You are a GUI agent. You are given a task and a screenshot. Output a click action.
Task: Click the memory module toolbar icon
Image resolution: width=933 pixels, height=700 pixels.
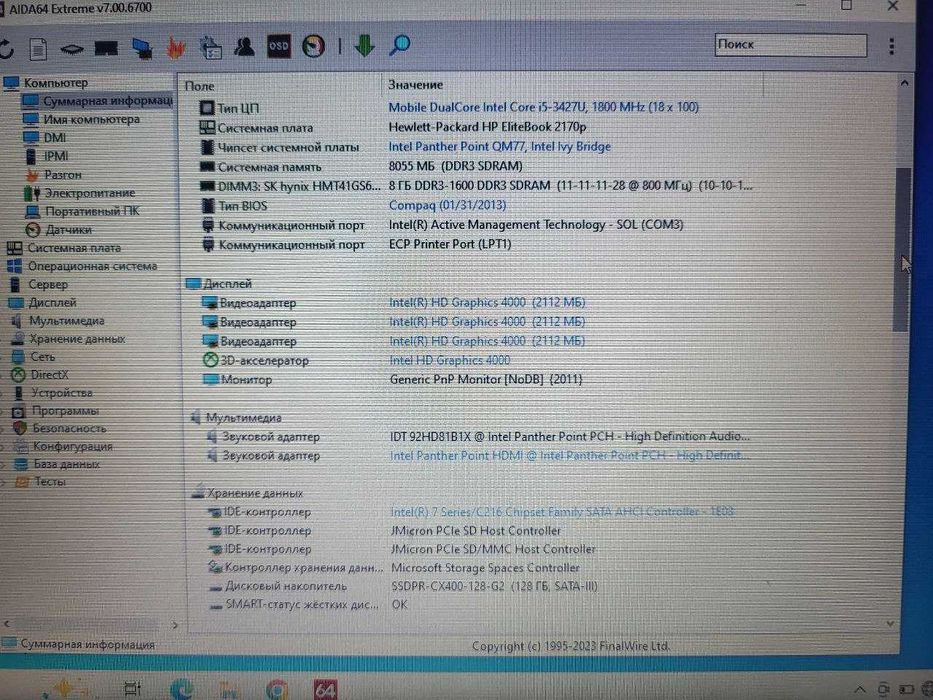coord(106,48)
